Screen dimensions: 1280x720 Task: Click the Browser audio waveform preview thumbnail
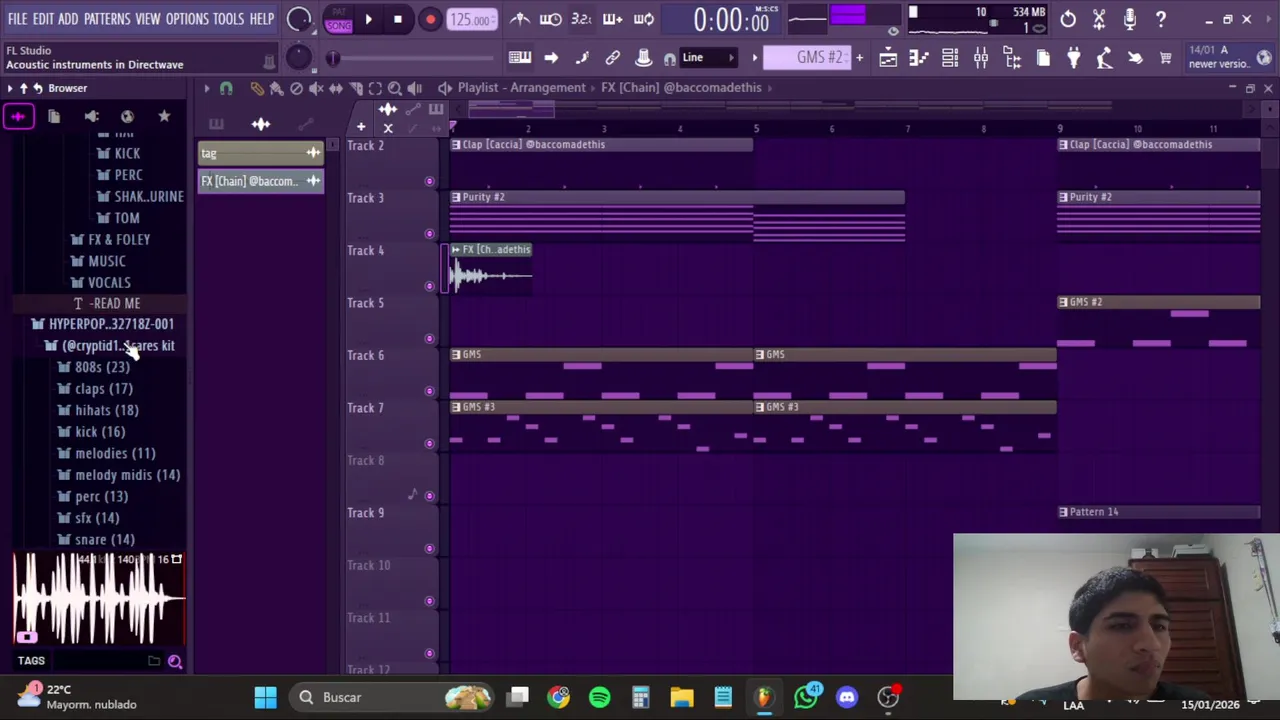click(100, 599)
